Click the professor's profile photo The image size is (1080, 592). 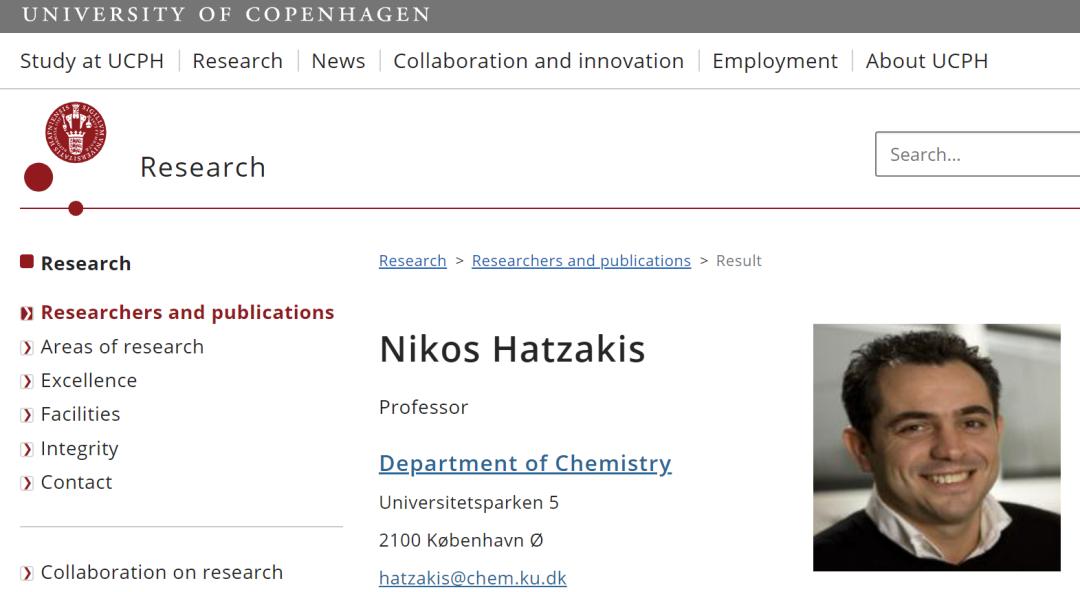[936, 447]
